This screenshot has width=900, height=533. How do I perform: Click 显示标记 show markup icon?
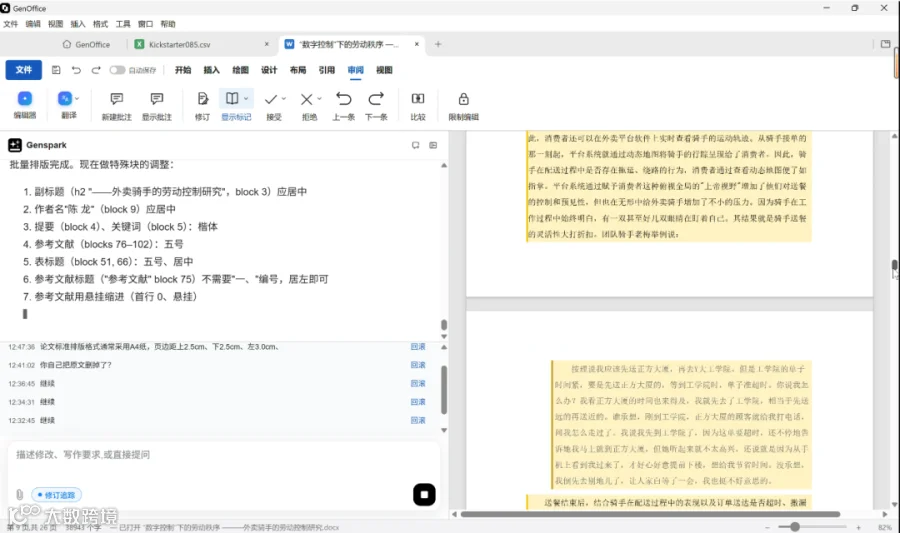[232, 99]
